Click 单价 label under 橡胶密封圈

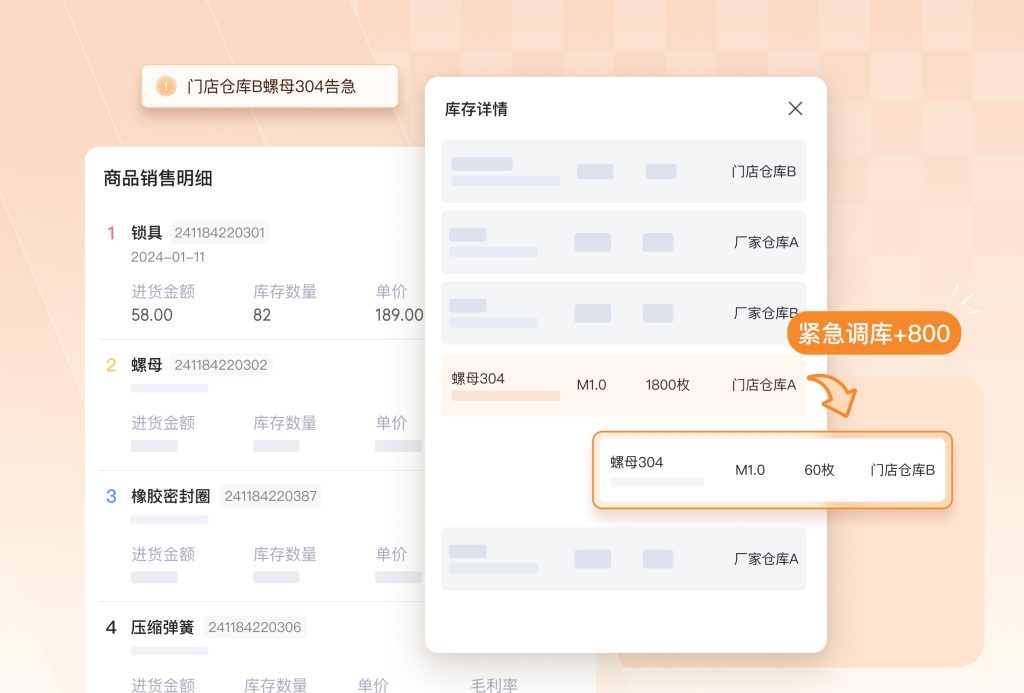pyautogui.click(x=391, y=555)
